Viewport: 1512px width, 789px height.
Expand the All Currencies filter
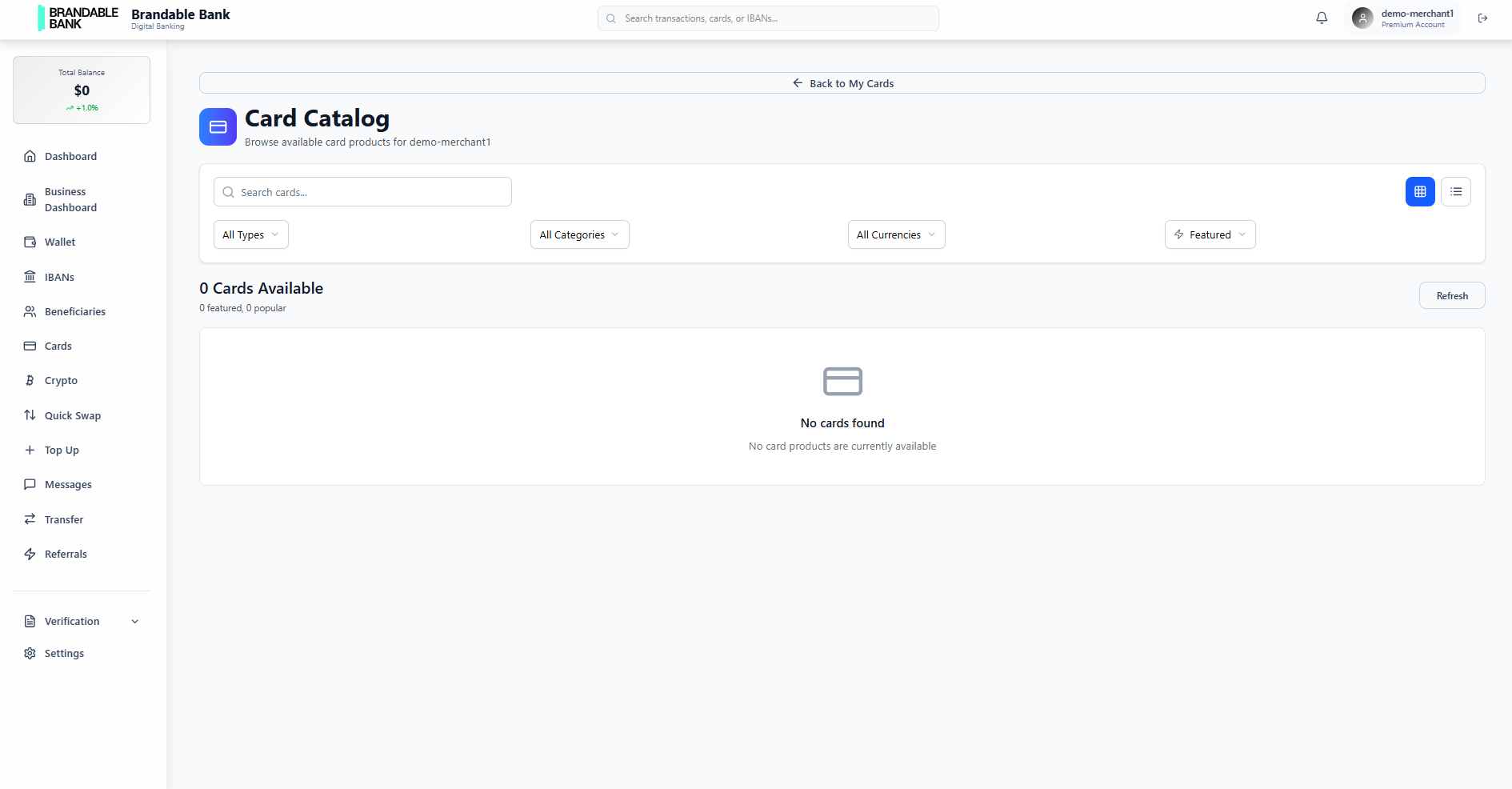pyautogui.click(x=896, y=234)
